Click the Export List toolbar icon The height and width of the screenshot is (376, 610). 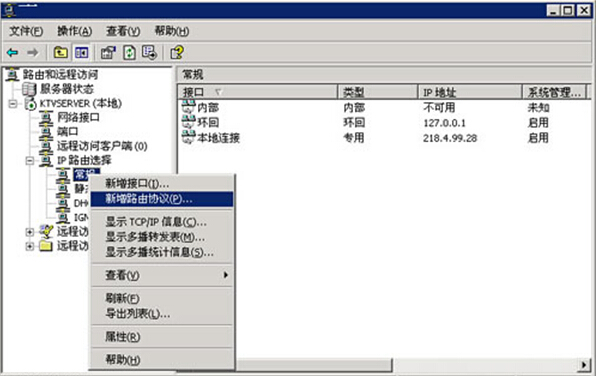tap(149, 52)
